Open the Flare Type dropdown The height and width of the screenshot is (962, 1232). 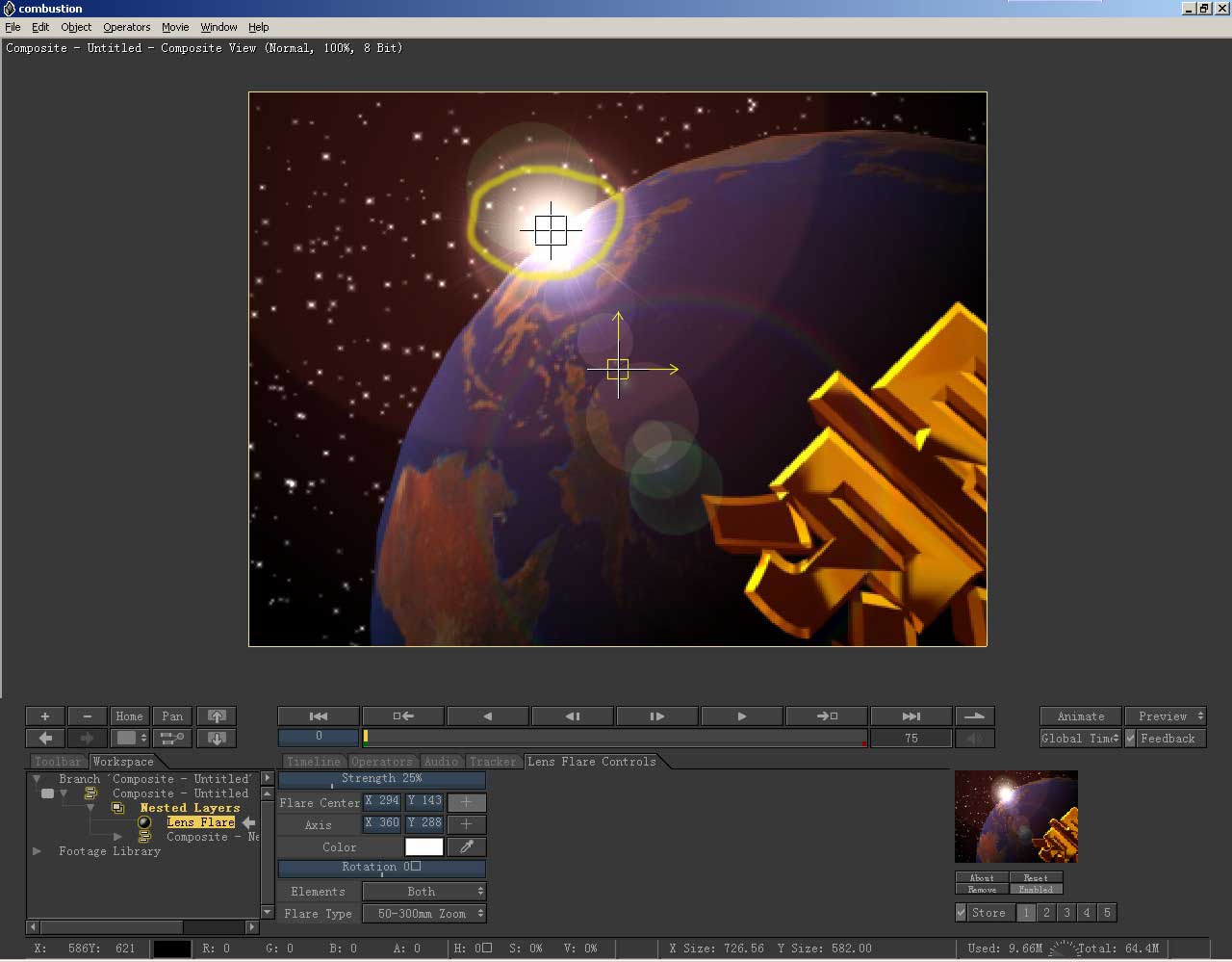(x=423, y=914)
